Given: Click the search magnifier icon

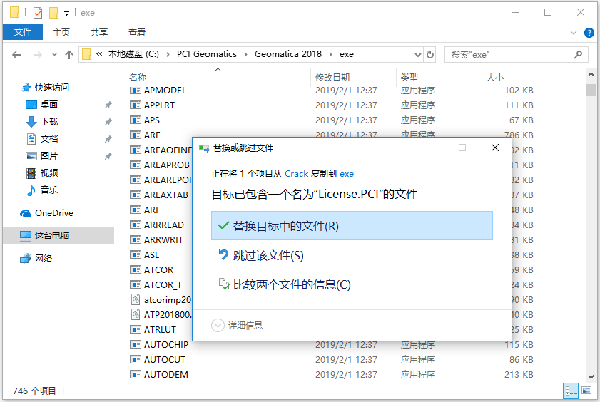Looking at the screenshot, I should (x=578, y=55).
